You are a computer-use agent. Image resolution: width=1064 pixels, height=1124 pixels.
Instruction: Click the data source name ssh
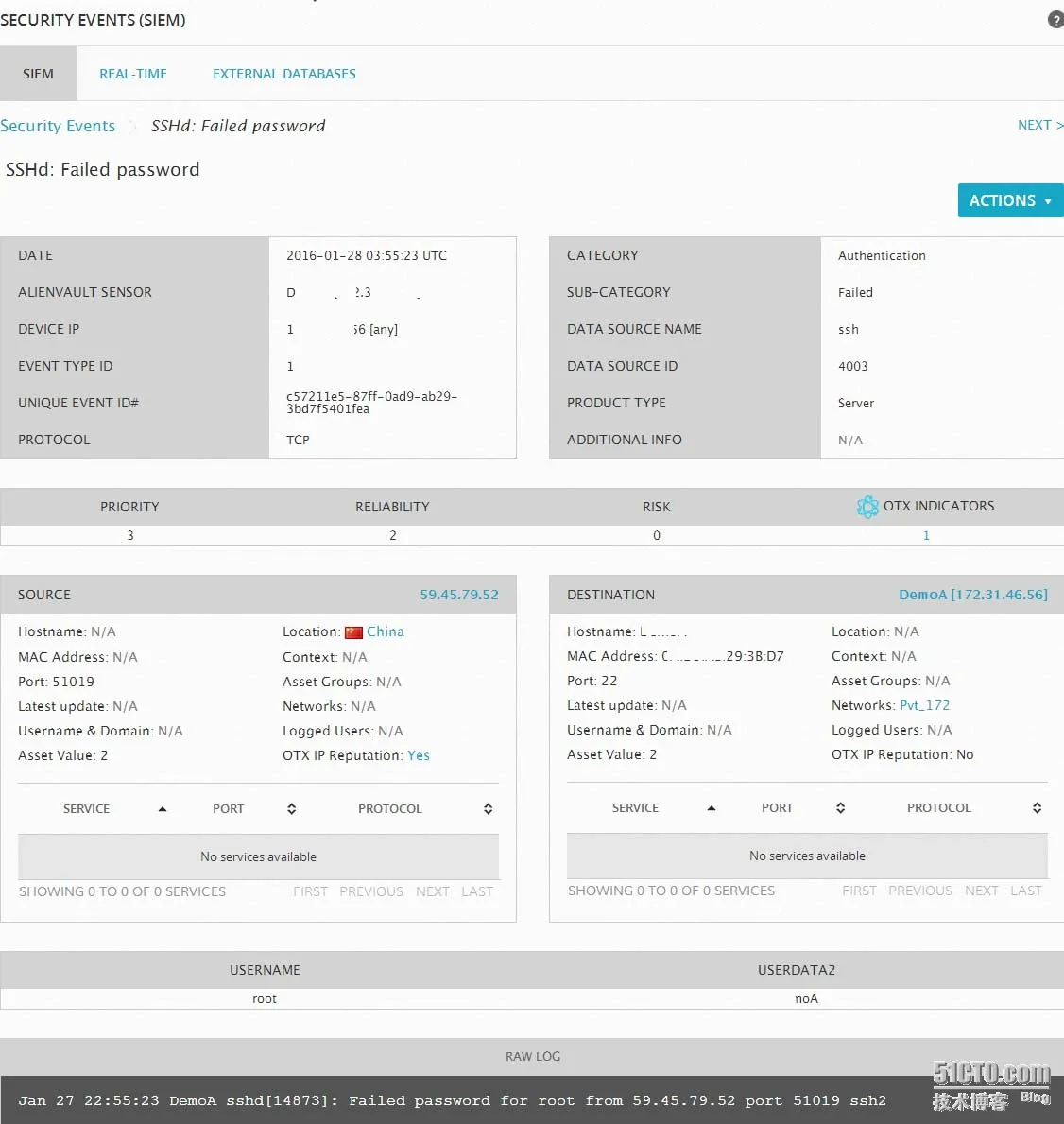click(x=849, y=330)
